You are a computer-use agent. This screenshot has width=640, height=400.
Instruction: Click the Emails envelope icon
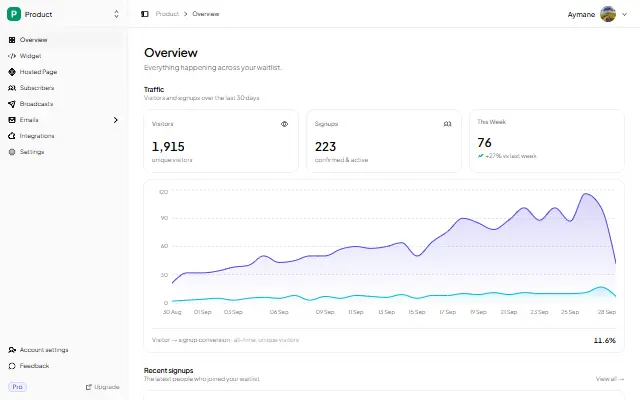(x=12, y=120)
